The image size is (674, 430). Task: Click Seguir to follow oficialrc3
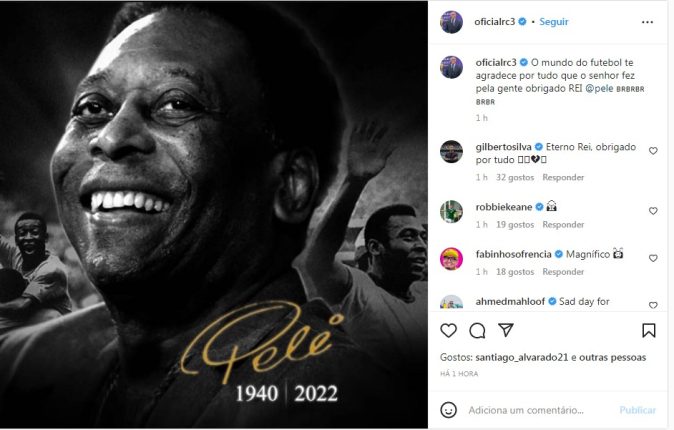(556, 21)
